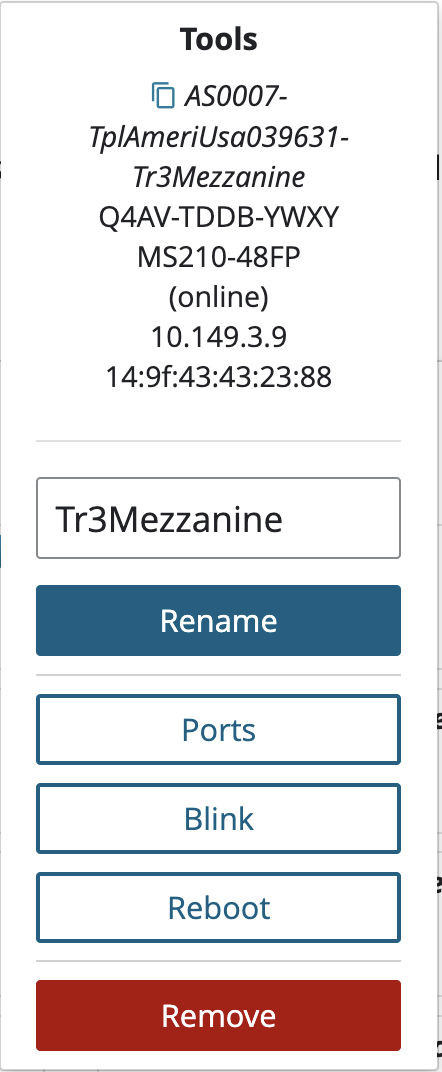Open the Ports view for this switch
The height and width of the screenshot is (1072, 442).
coord(219,729)
